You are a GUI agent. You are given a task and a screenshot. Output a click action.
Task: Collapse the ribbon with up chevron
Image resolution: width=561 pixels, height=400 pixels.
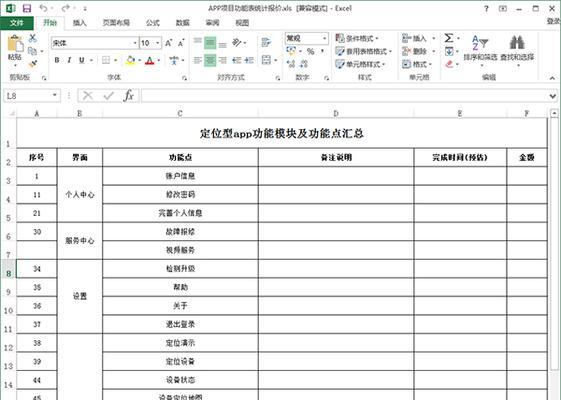pyautogui.click(x=552, y=78)
